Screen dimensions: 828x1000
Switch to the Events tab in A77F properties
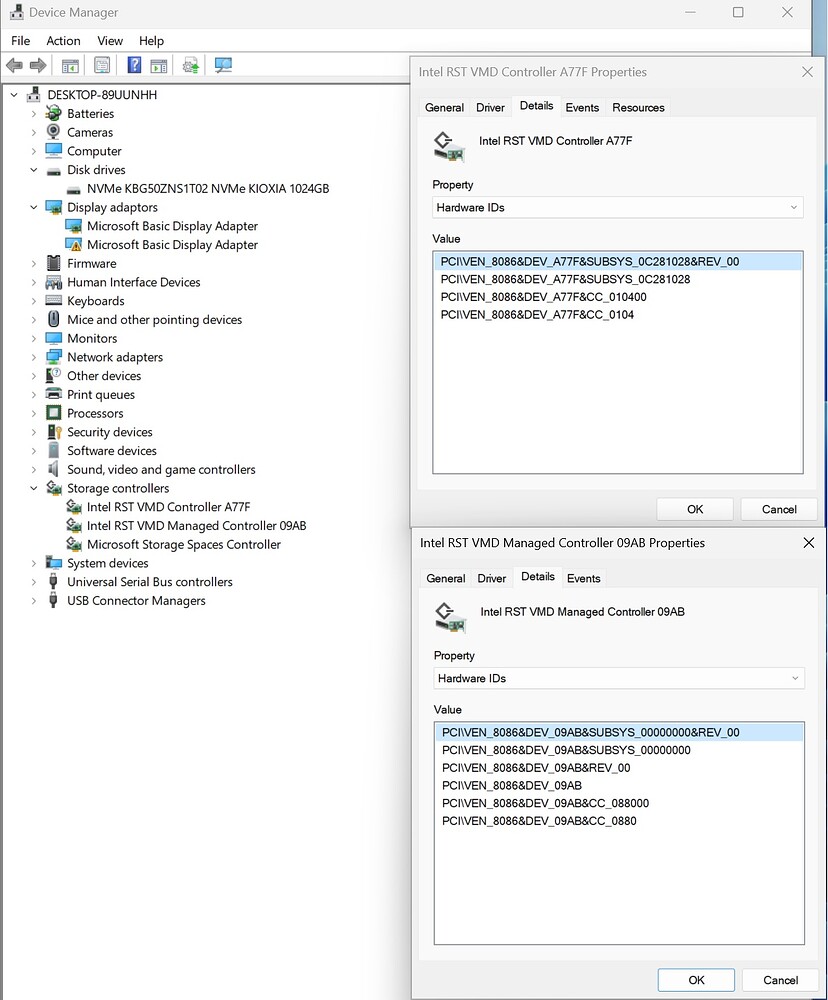[x=582, y=107]
